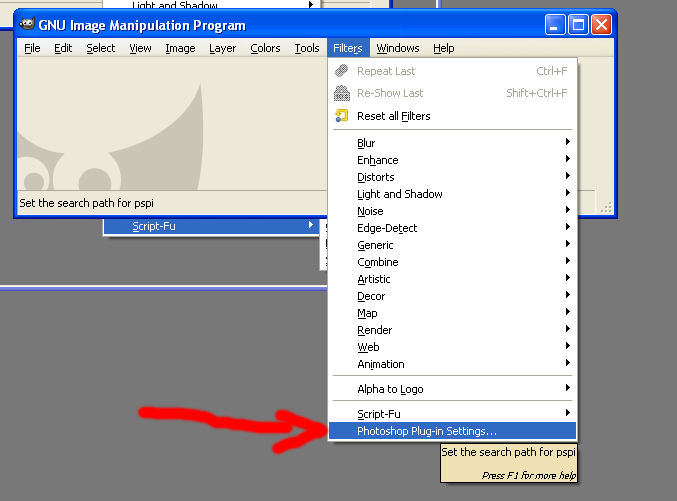Viewport: 677px width, 501px height.
Task: Click the Reset all Filters icon
Action: (x=342, y=115)
